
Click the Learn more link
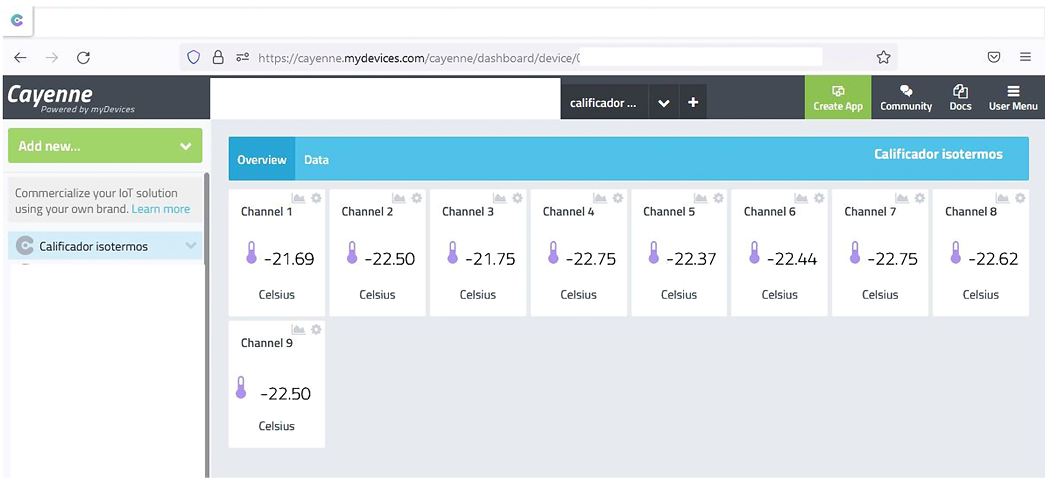(x=161, y=209)
